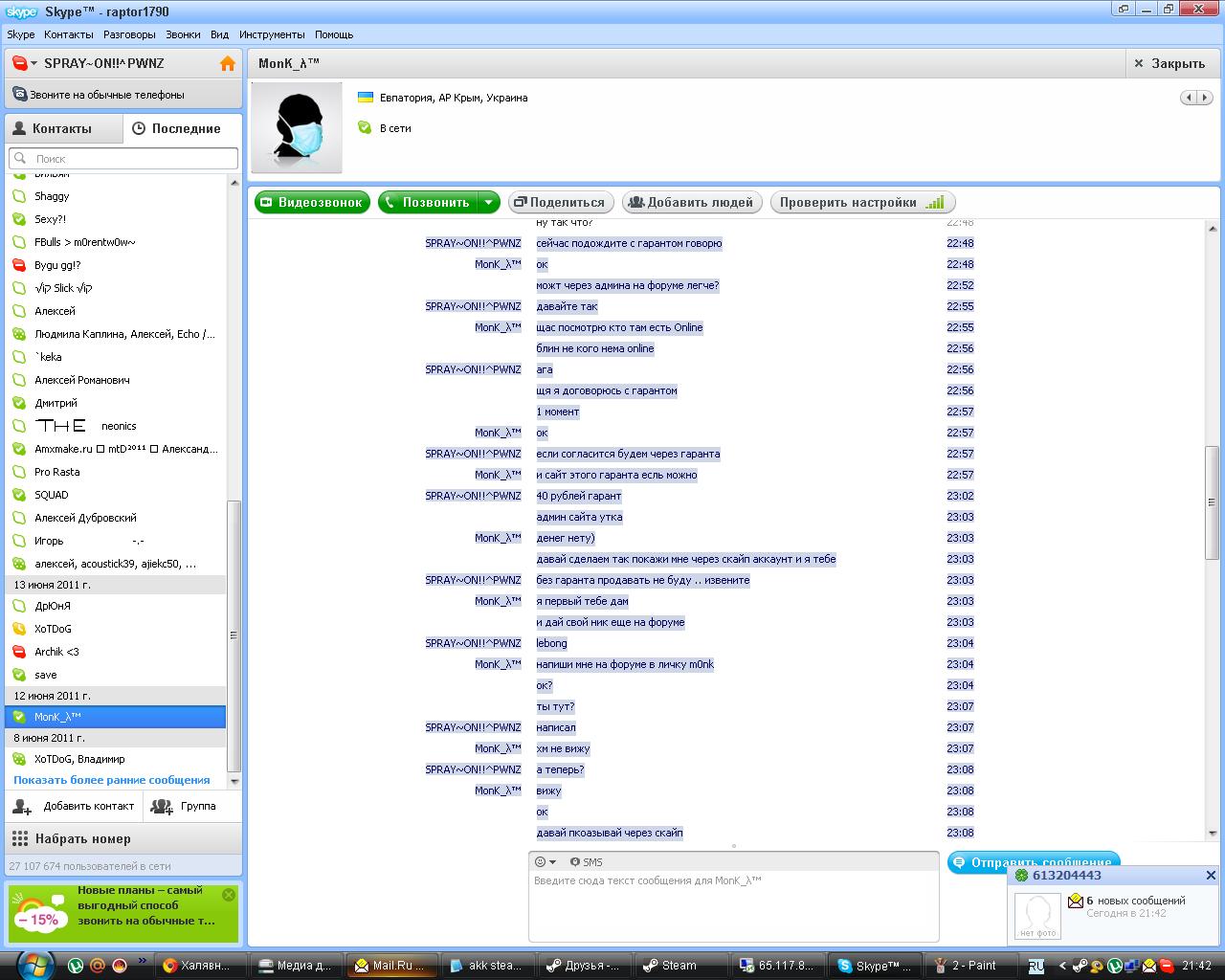Click the Добавить контакт button
This screenshot has height=980, width=1225.
point(75,807)
